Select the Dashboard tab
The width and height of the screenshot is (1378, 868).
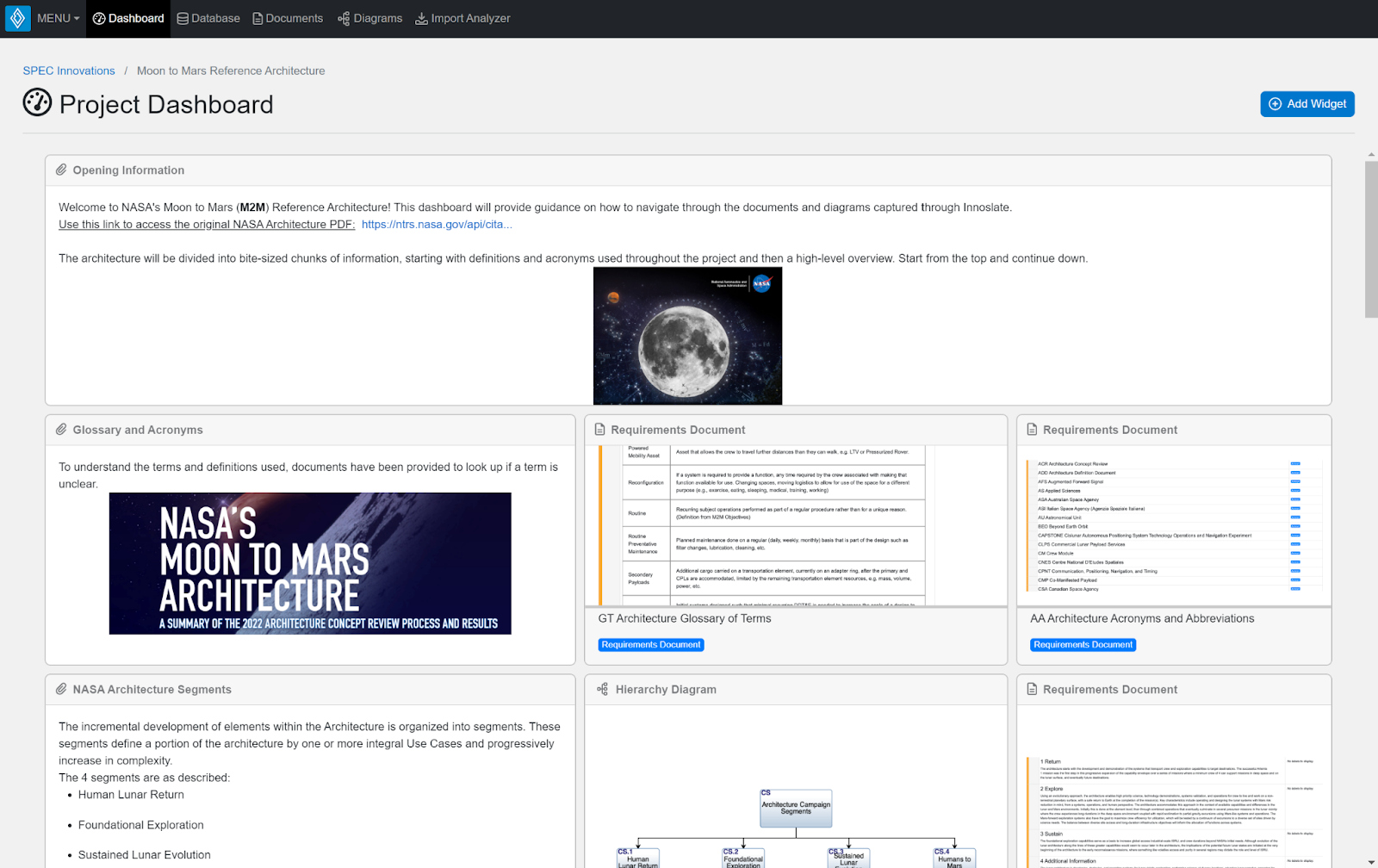click(x=128, y=18)
